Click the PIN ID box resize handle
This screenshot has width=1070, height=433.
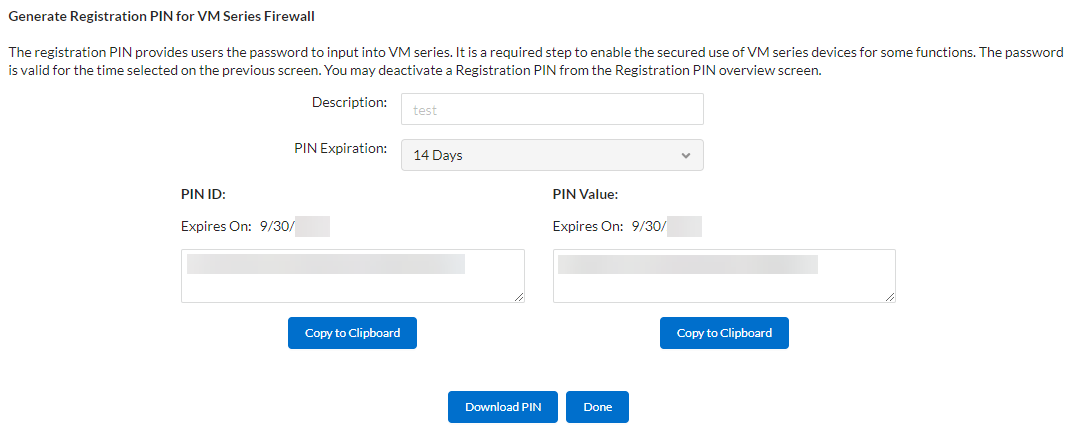pos(520,297)
